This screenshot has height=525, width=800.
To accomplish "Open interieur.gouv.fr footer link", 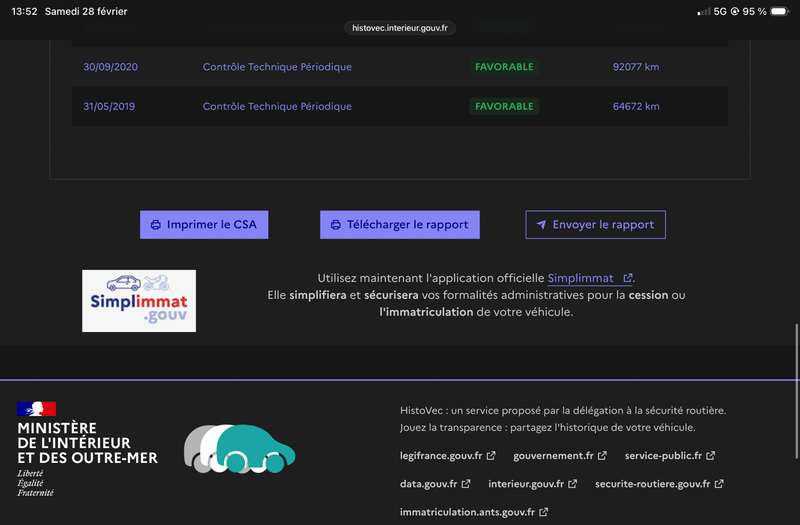I will point(532,484).
